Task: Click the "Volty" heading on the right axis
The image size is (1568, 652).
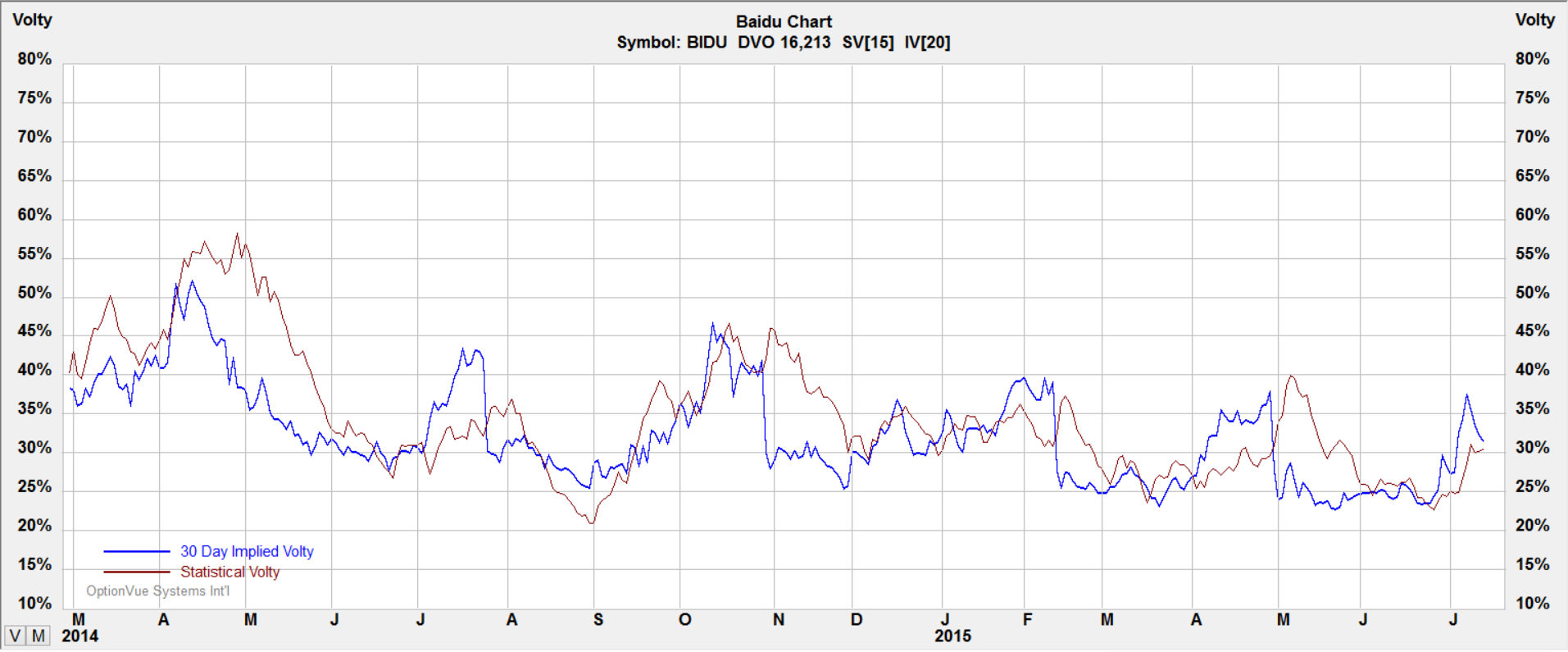Action: point(1535,21)
